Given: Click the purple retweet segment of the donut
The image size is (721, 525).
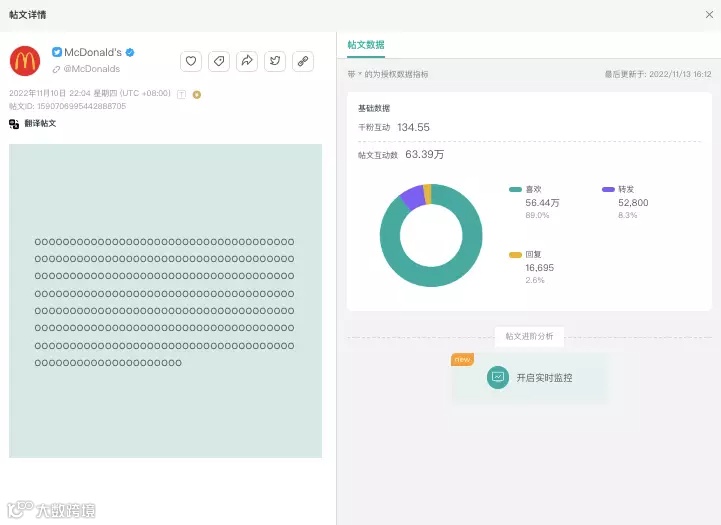Looking at the screenshot, I should (412, 197).
